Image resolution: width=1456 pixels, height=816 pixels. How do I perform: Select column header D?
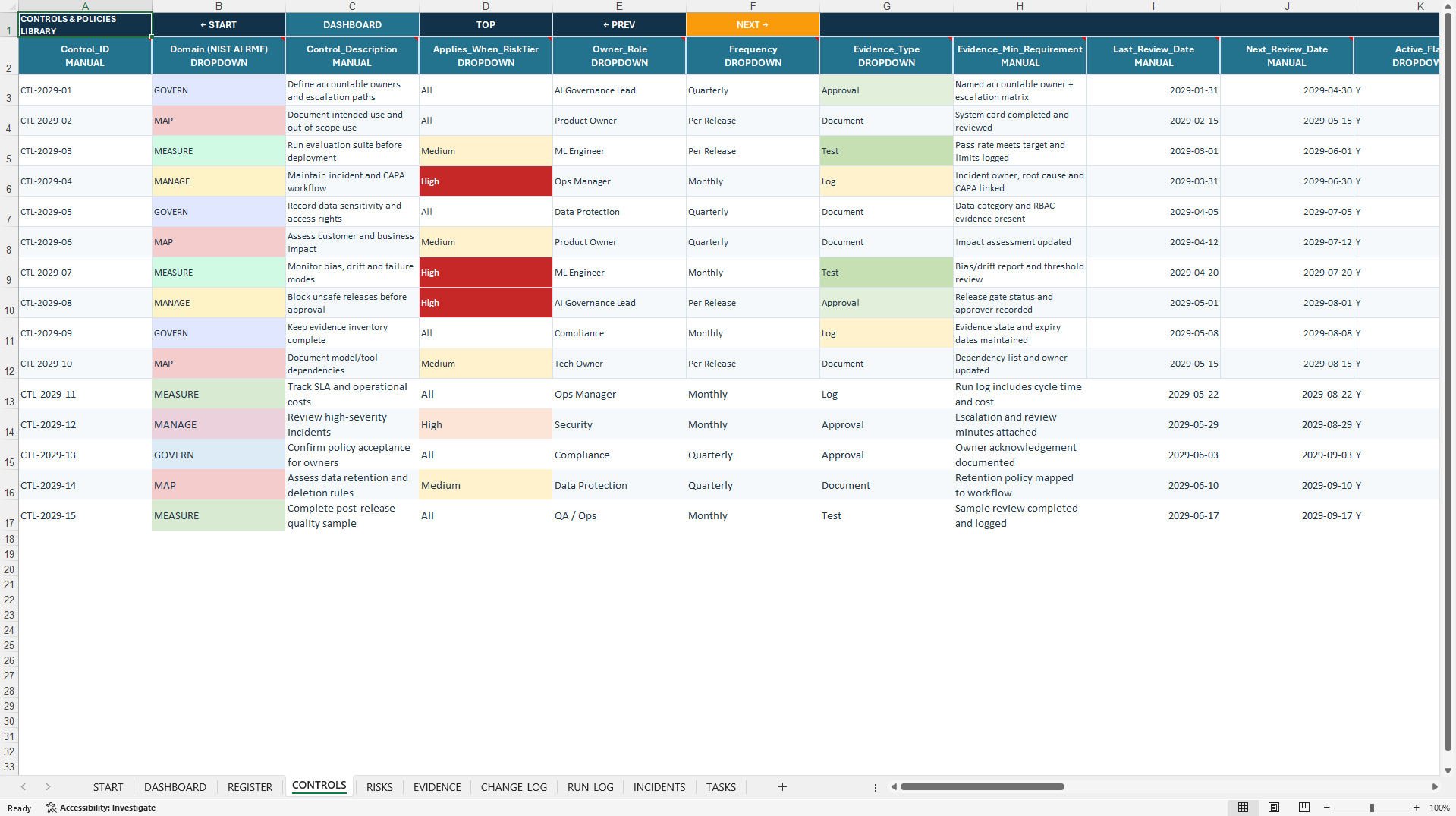486,6
